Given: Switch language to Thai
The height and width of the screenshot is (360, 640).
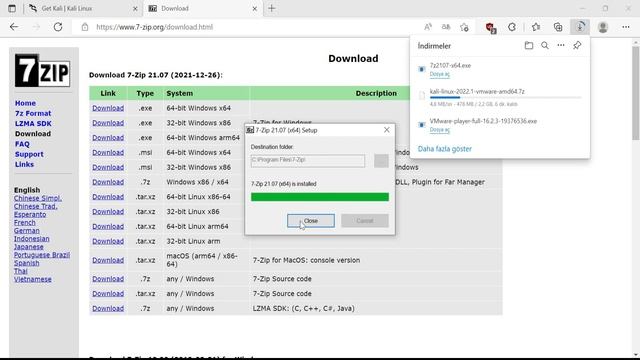Looking at the screenshot, I should pyautogui.click(x=21, y=271).
